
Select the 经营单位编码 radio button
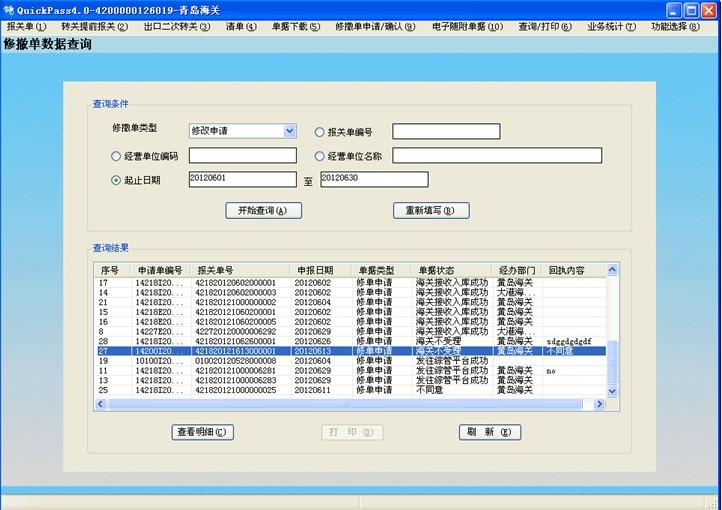pos(116,156)
